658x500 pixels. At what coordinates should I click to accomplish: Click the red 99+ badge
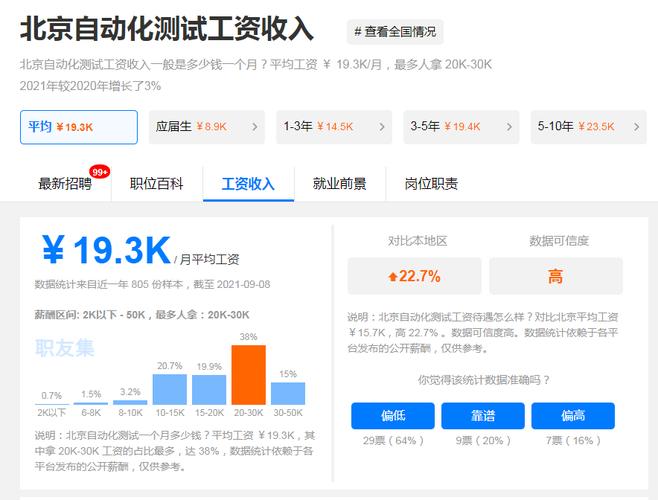[x=99, y=172]
